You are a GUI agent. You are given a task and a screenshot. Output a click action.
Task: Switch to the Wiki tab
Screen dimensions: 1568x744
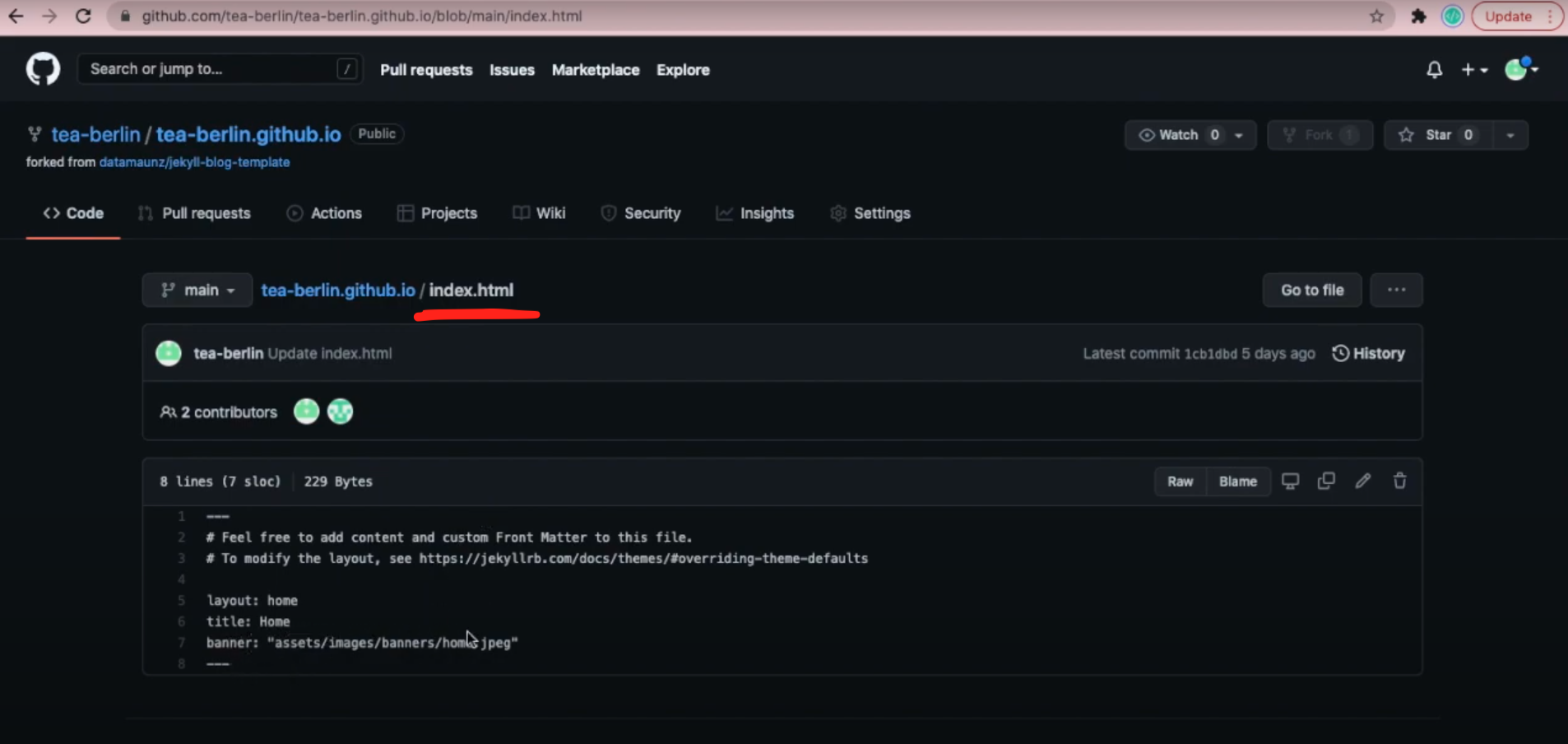coord(539,213)
